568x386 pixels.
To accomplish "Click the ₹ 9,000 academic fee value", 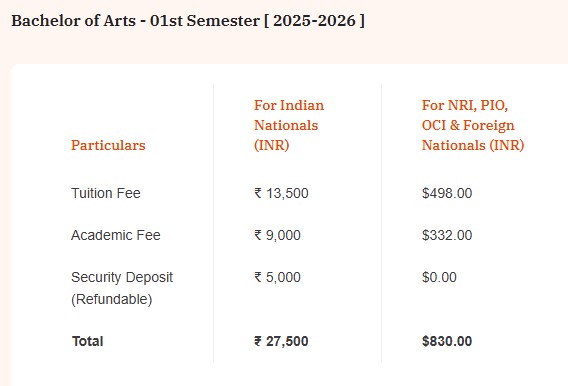I will [277, 235].
